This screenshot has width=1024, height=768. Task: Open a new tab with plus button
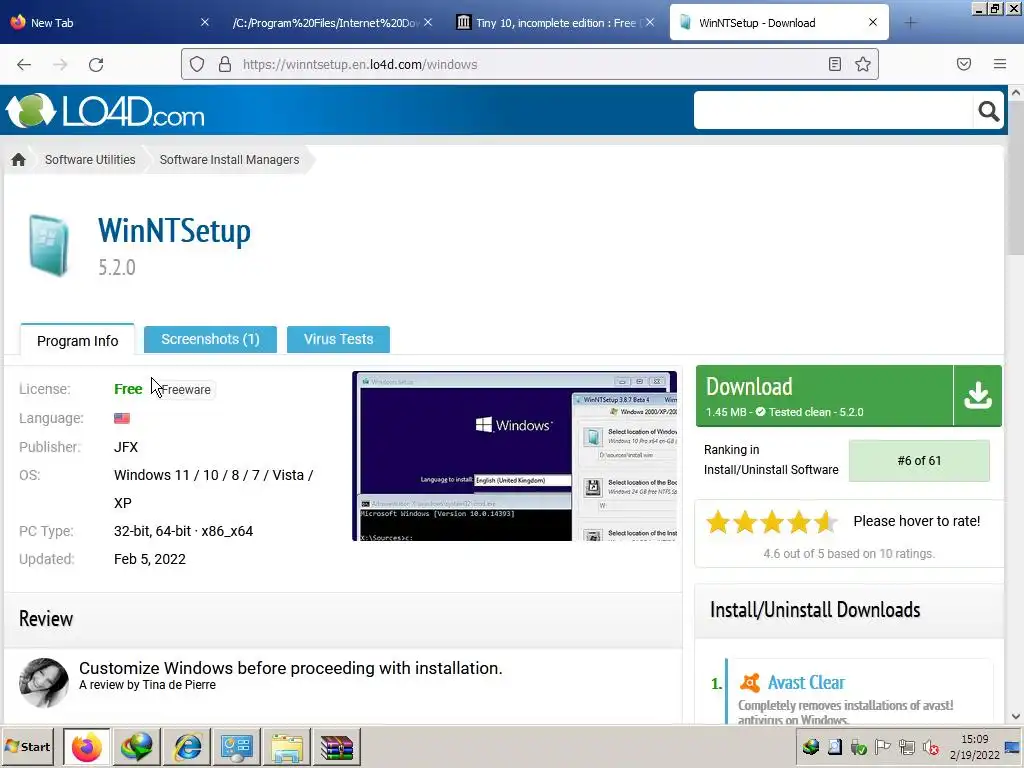coord(910,23)
